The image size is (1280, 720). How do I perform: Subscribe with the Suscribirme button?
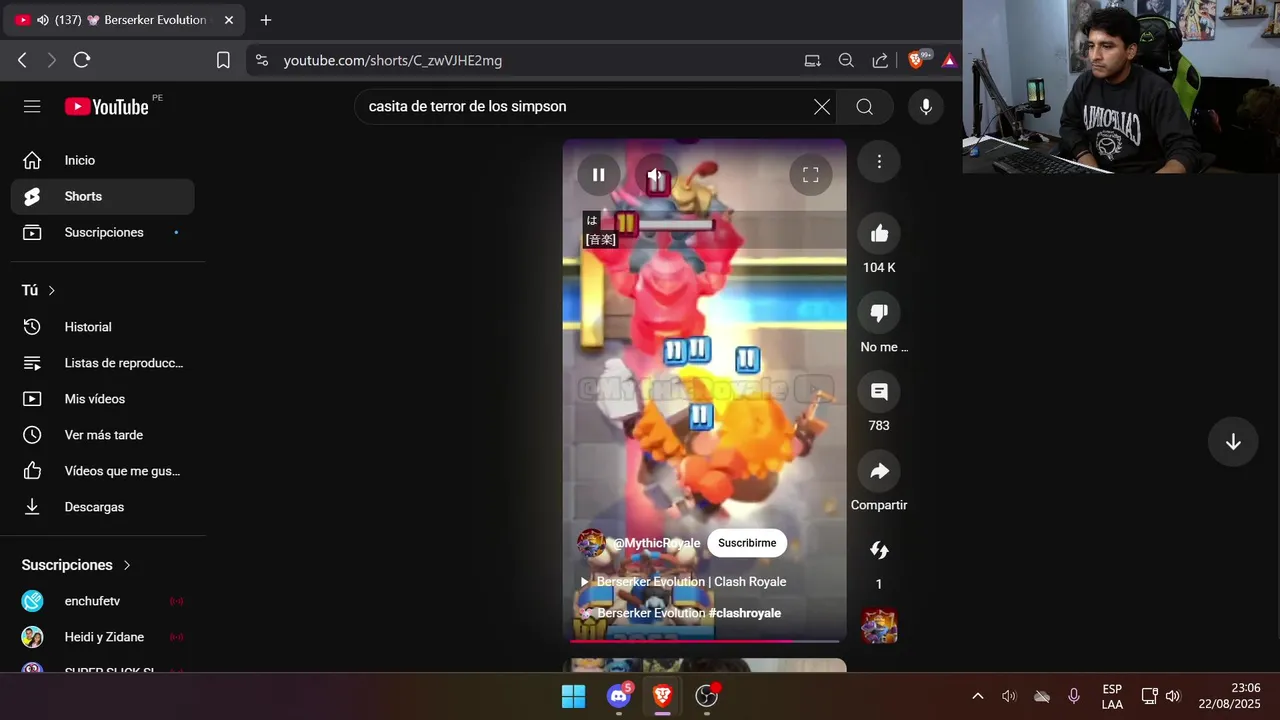pos(747,543)
